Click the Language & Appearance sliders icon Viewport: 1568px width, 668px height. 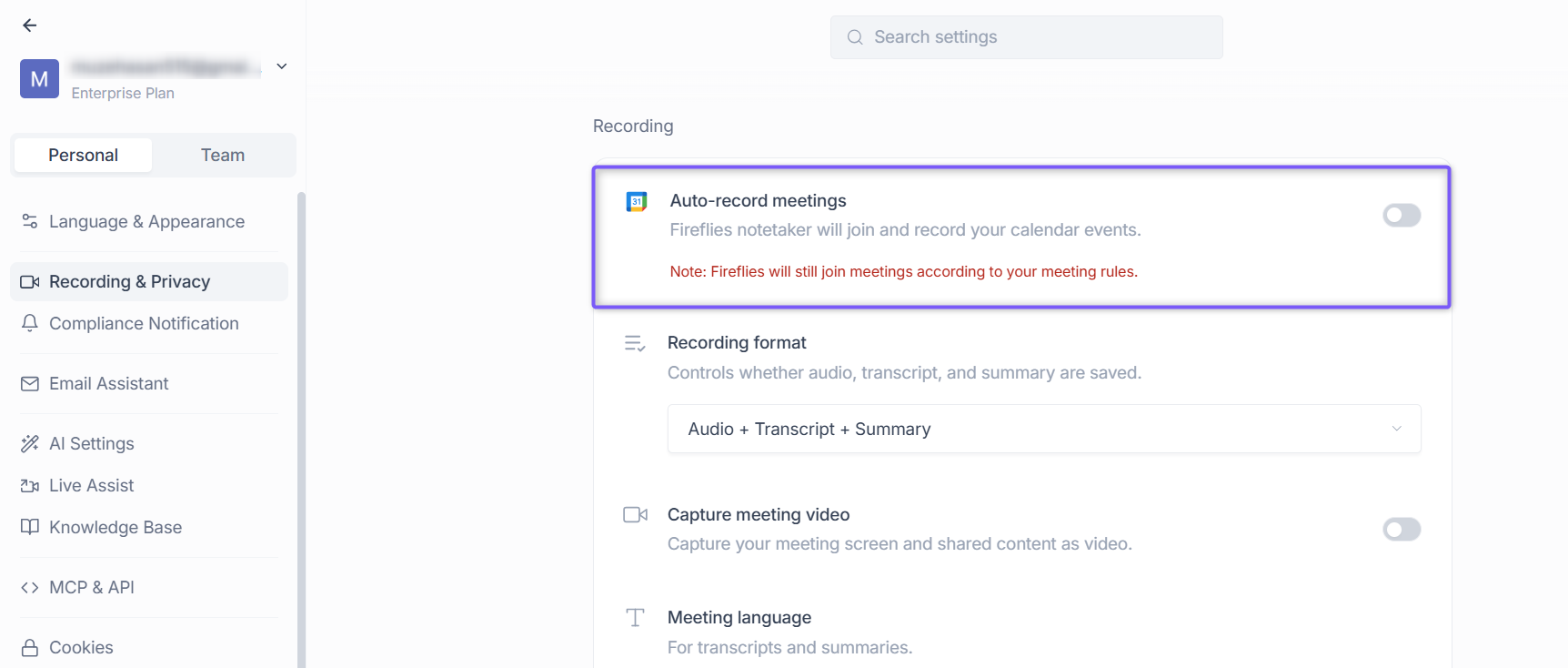coord(30,221)
